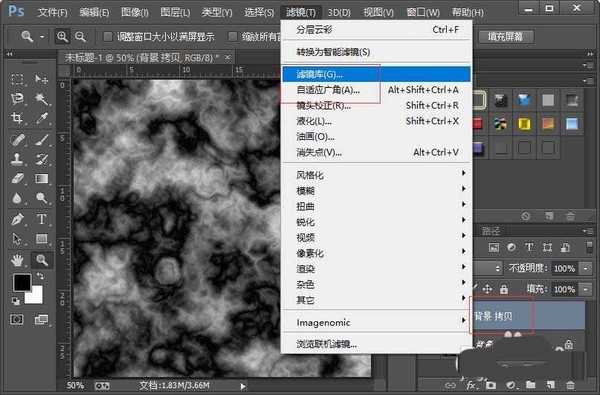Select the Eraser tool

(17, 178)
